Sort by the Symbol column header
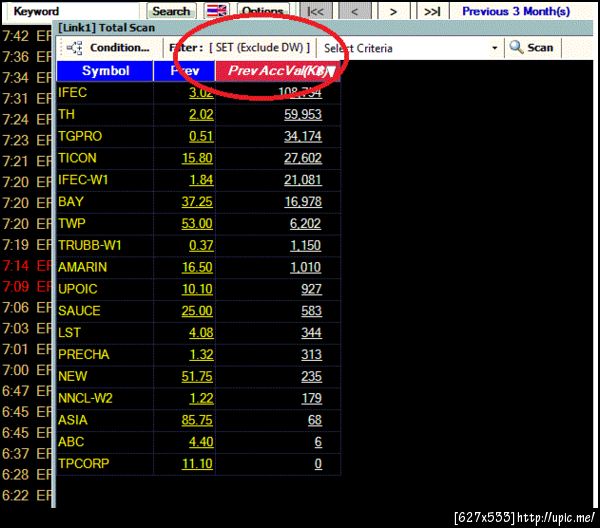The height and width of the screenshot is (528, 600). coord(105,71)
